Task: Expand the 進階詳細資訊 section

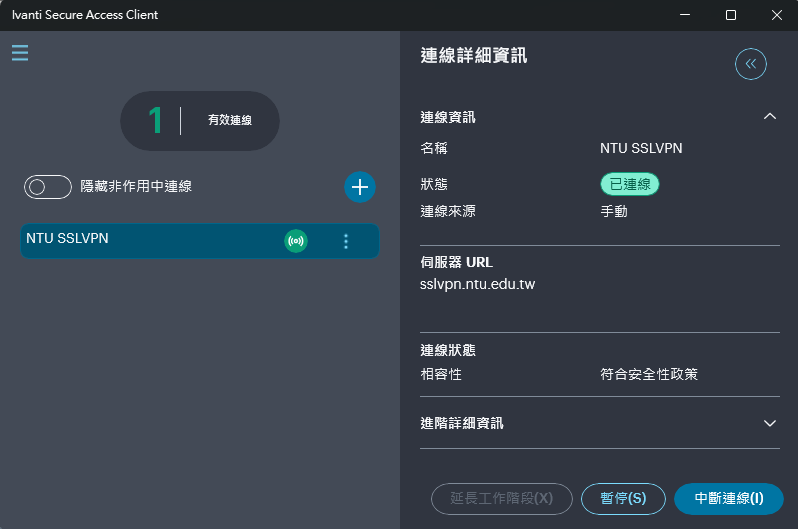Action: point(769,423)
